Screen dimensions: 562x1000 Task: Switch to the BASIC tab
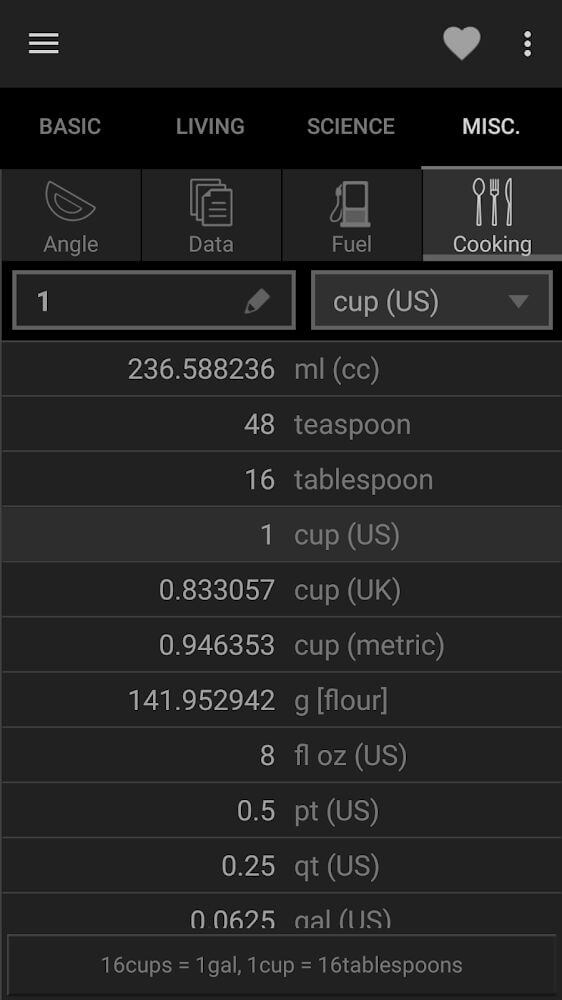click(x=70, y=126)
